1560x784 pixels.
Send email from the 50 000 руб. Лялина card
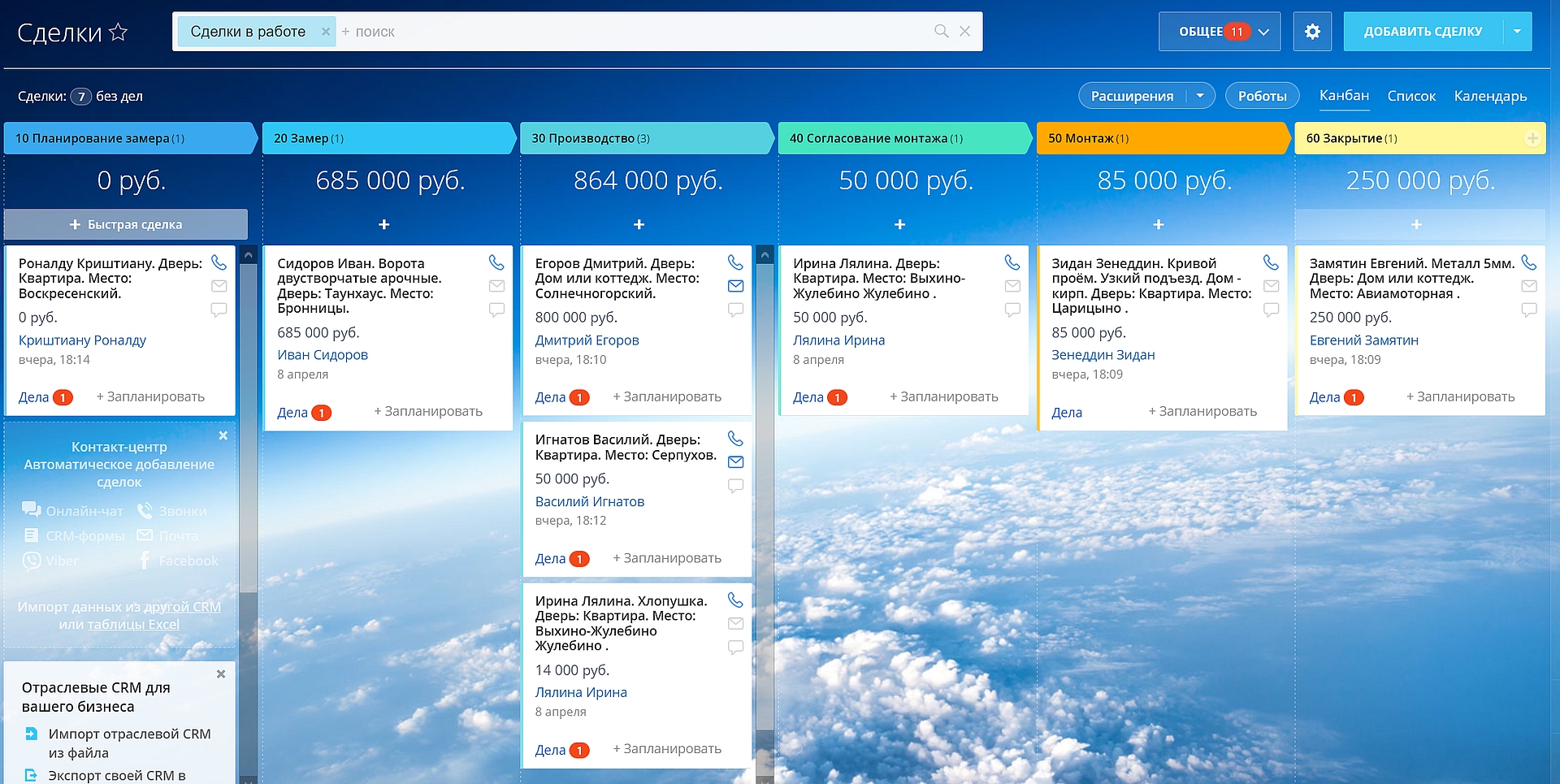coord(1012,286)
